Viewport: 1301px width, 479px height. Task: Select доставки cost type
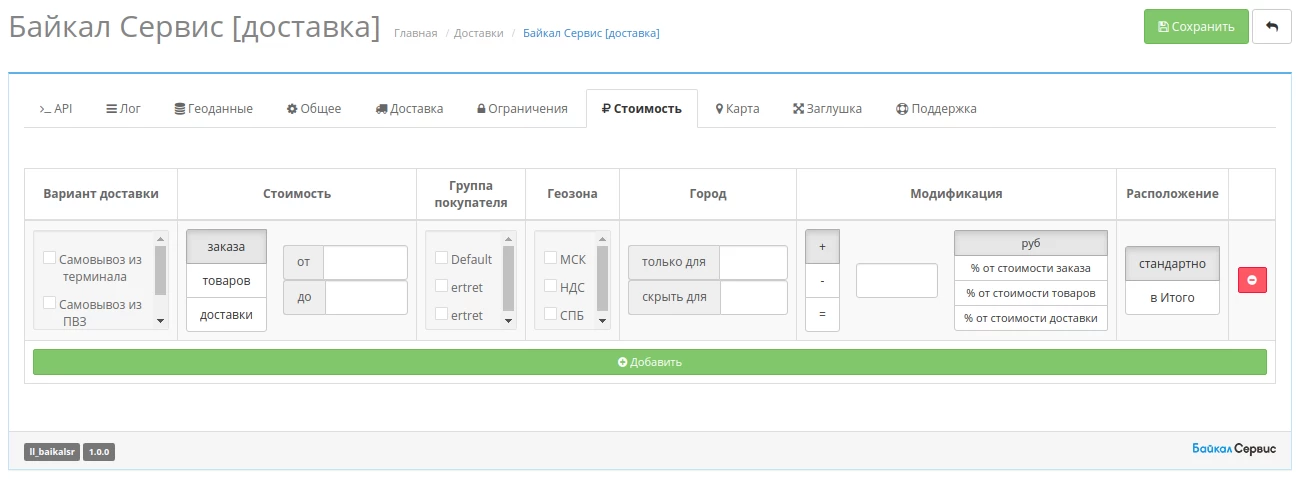tap(226, 315)
